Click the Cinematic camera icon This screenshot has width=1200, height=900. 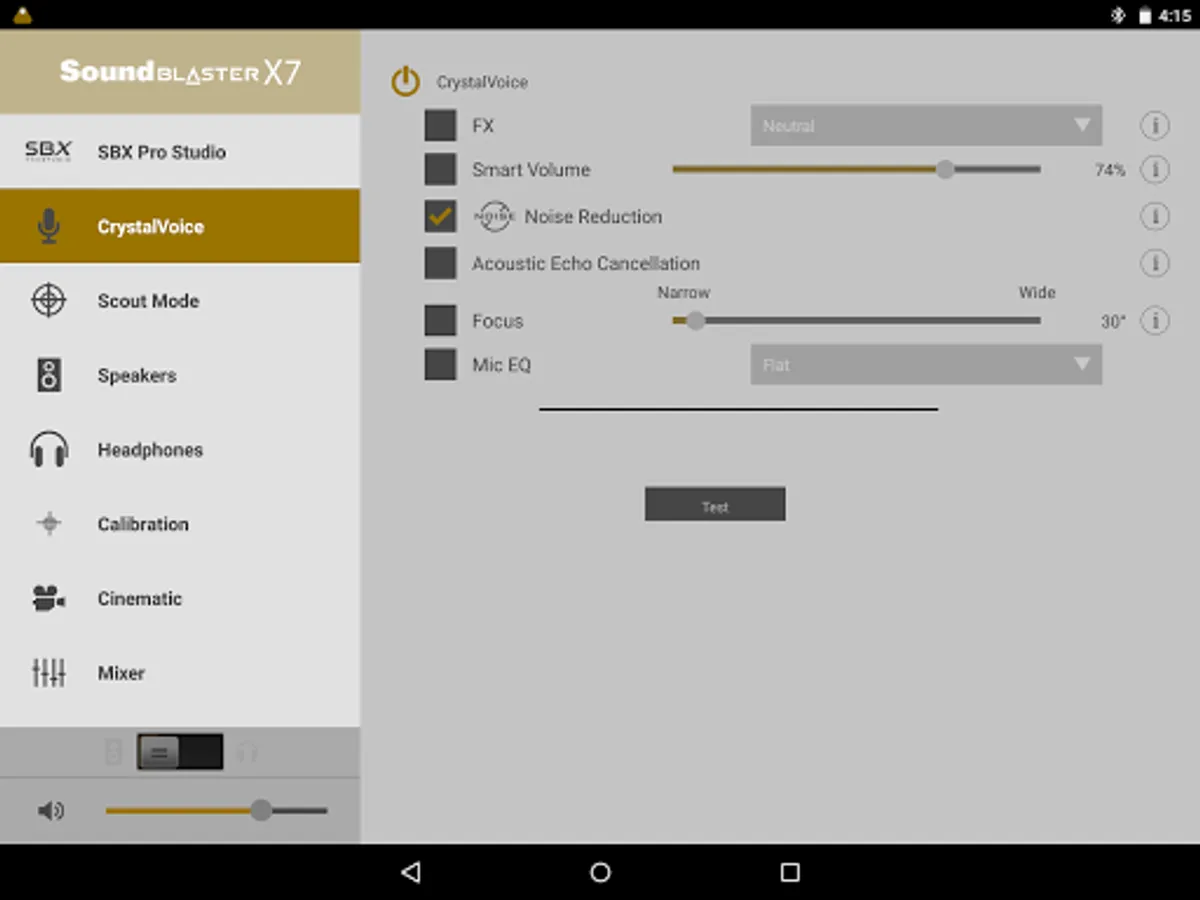pyautogui.click(x=48, y=599)
